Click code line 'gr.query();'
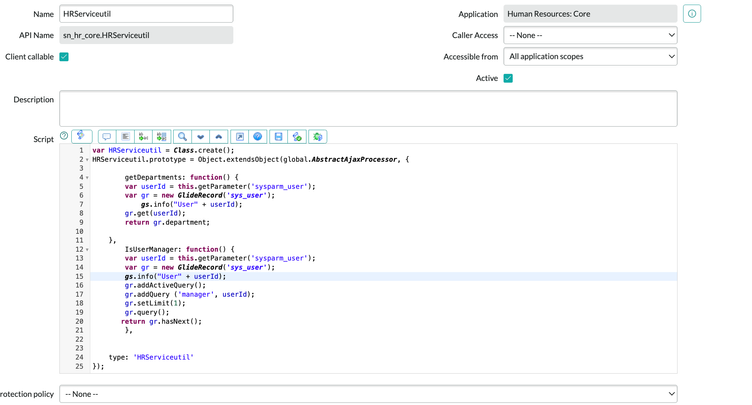The height and width of the screenshot is (405, 752). [x=147, y=312]
